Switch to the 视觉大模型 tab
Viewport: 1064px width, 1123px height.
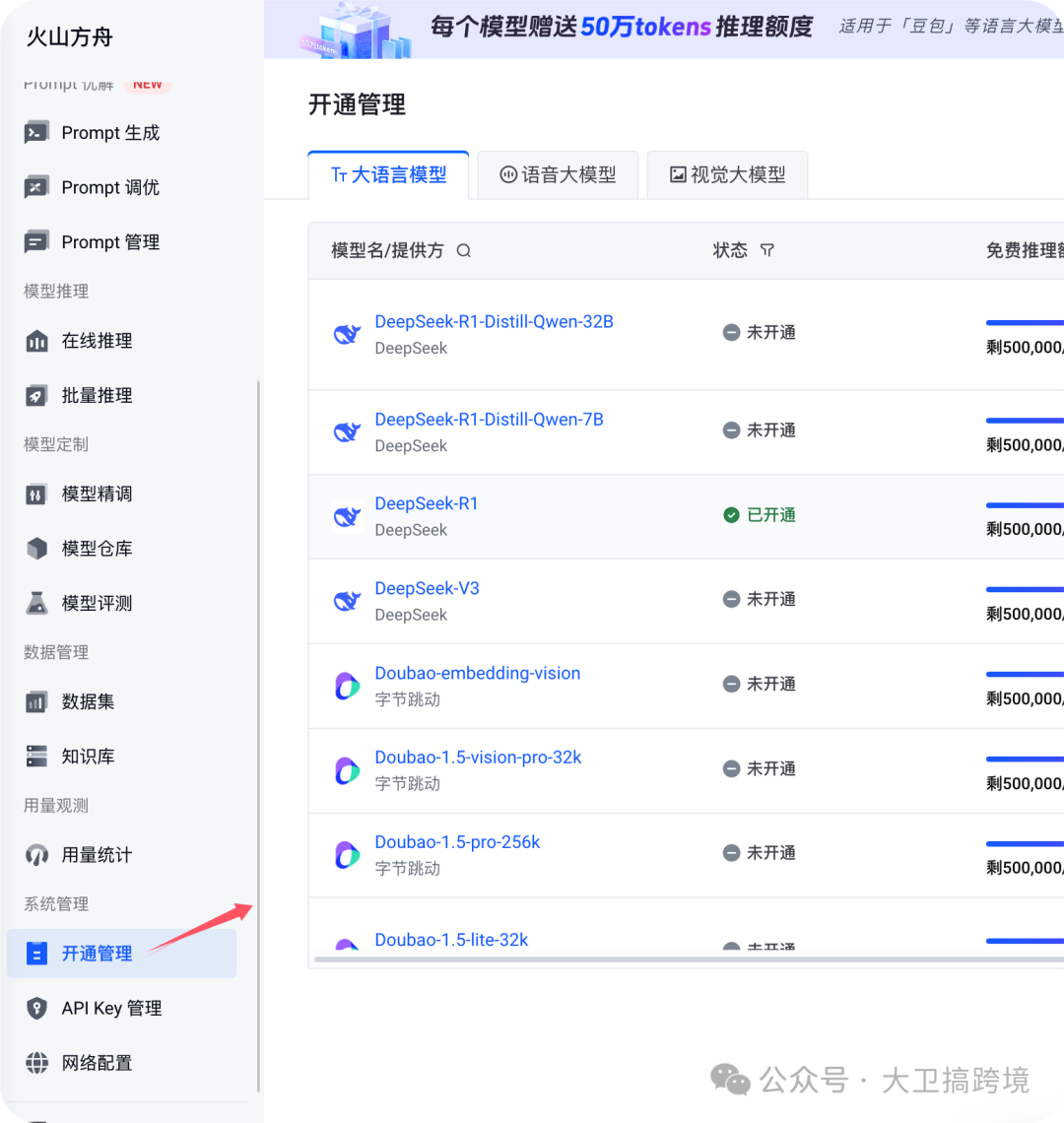(x=727, y=173)
